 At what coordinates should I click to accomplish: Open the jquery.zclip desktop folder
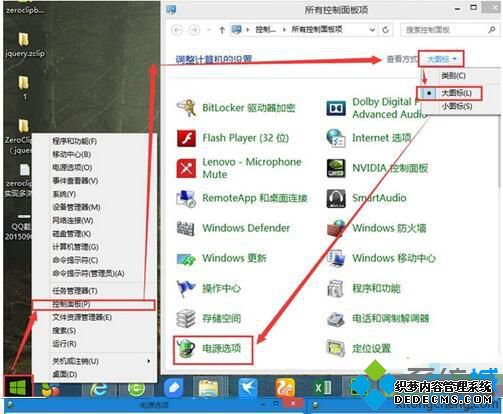[x=25, y=45]
